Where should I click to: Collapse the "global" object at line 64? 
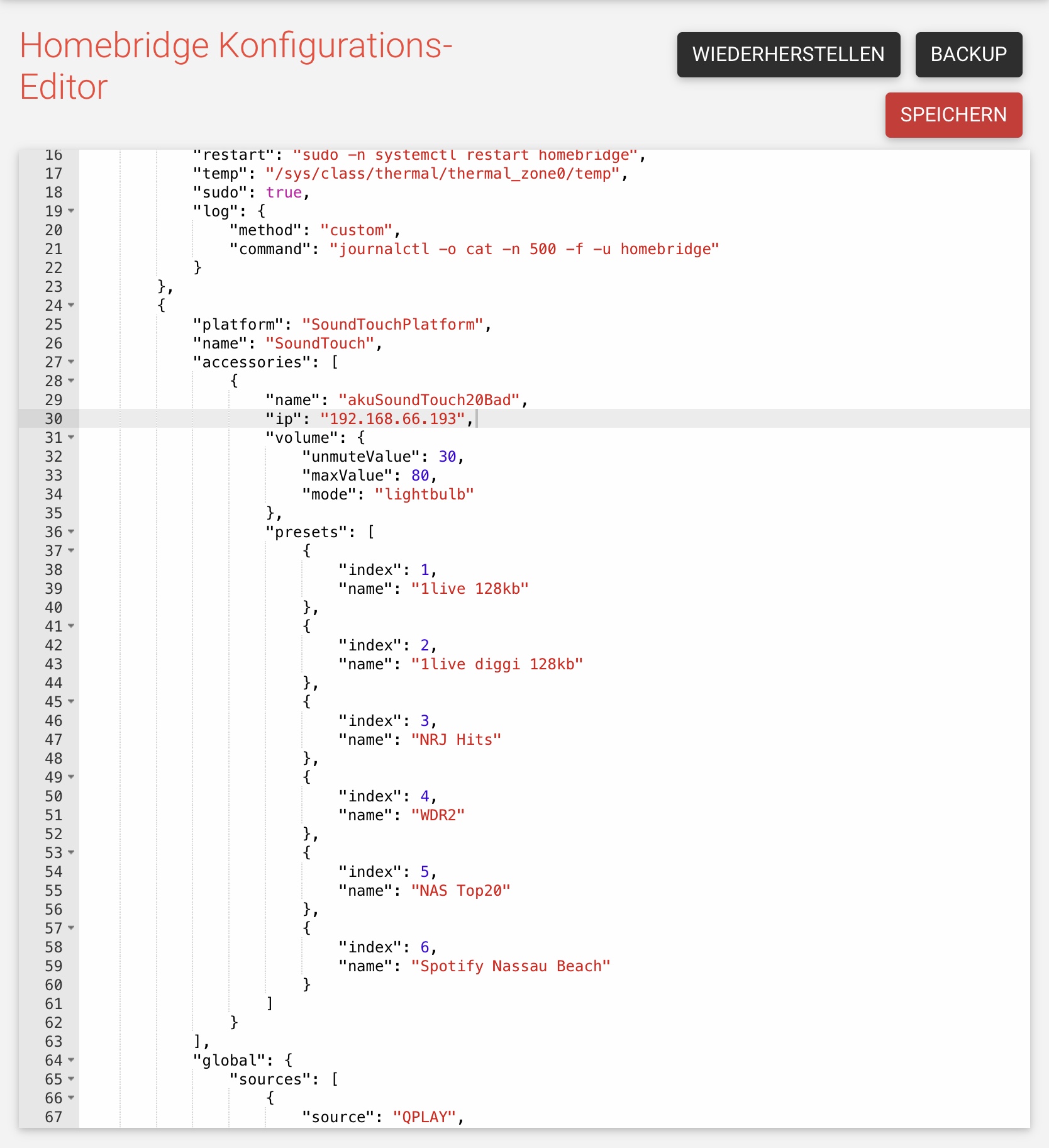71,1060
